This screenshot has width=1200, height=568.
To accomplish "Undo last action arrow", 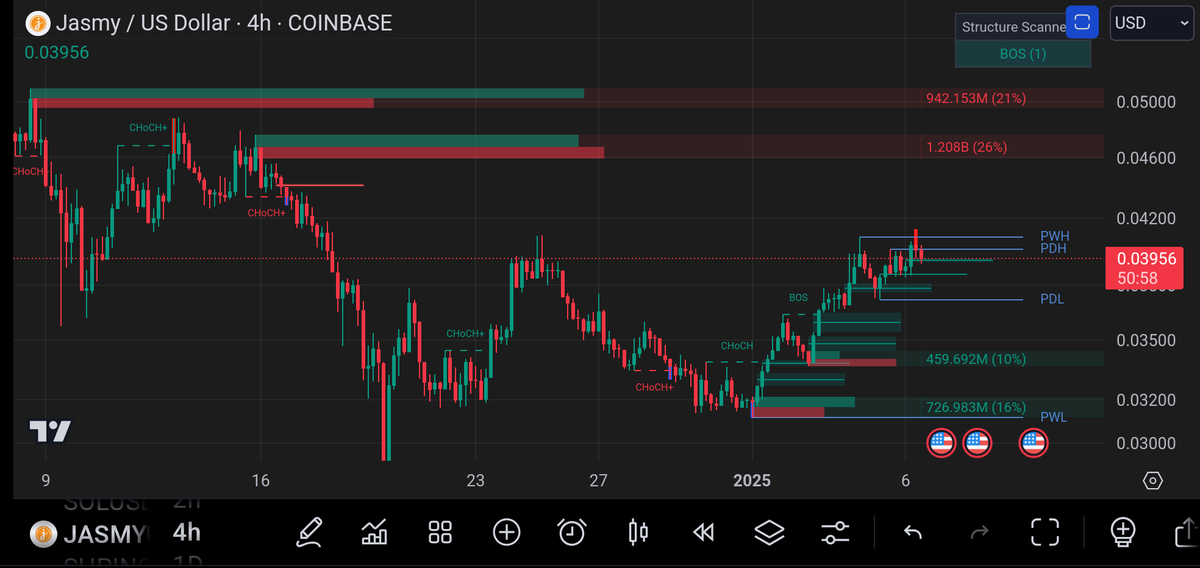I will 912,532.
